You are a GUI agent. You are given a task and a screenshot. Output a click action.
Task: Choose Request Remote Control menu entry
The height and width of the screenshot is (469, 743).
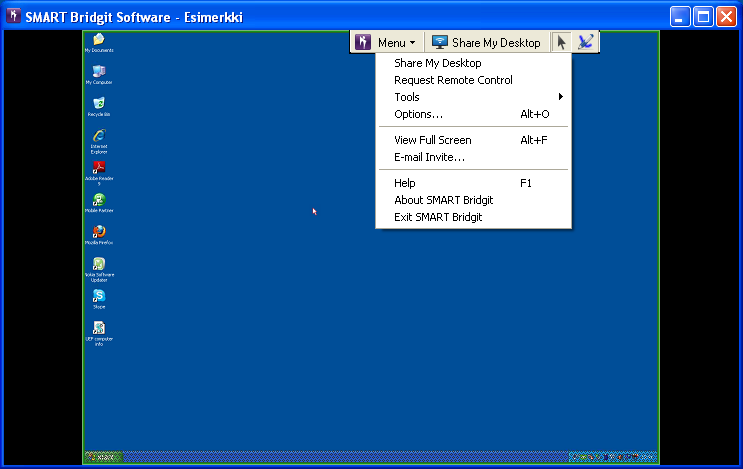point(473,80)
